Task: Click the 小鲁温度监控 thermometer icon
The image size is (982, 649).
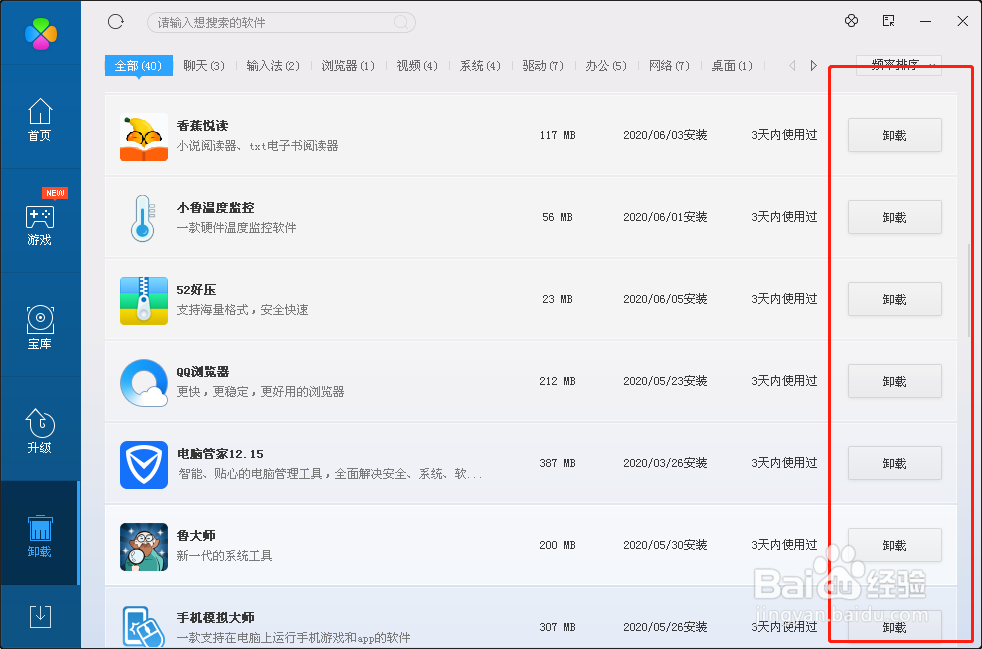Action: pyautogui.click(x=143, y=218)
